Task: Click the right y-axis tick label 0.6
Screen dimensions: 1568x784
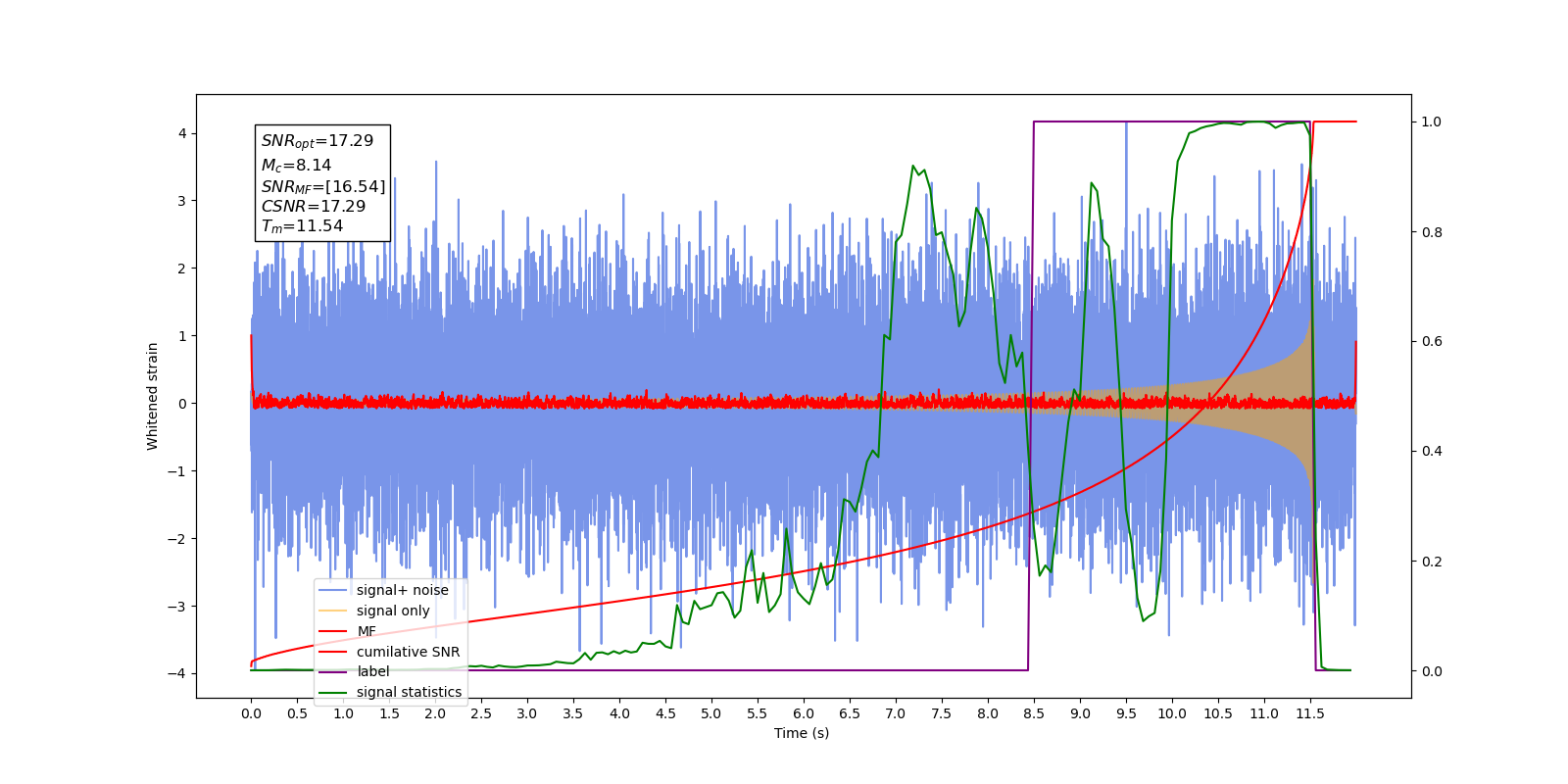Action: [1432, 342]
